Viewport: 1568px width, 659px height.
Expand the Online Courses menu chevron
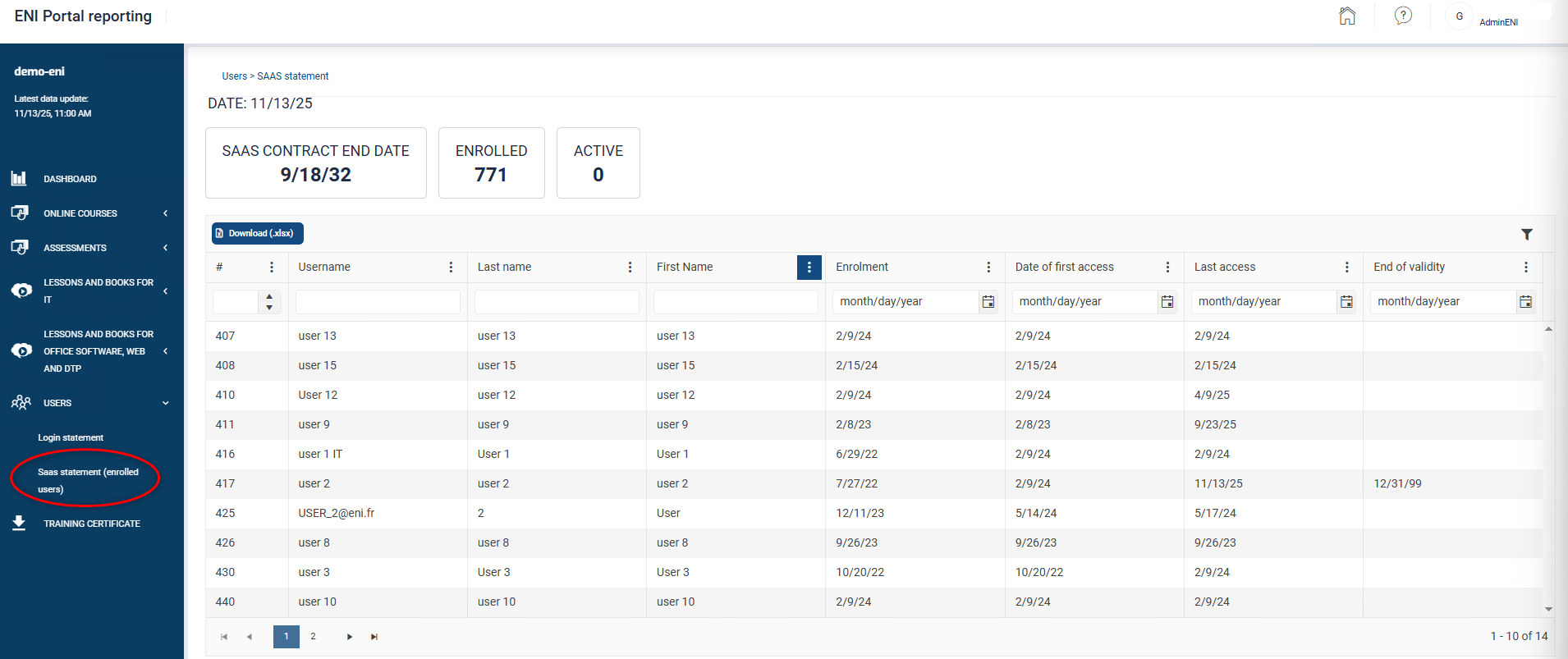165,213
